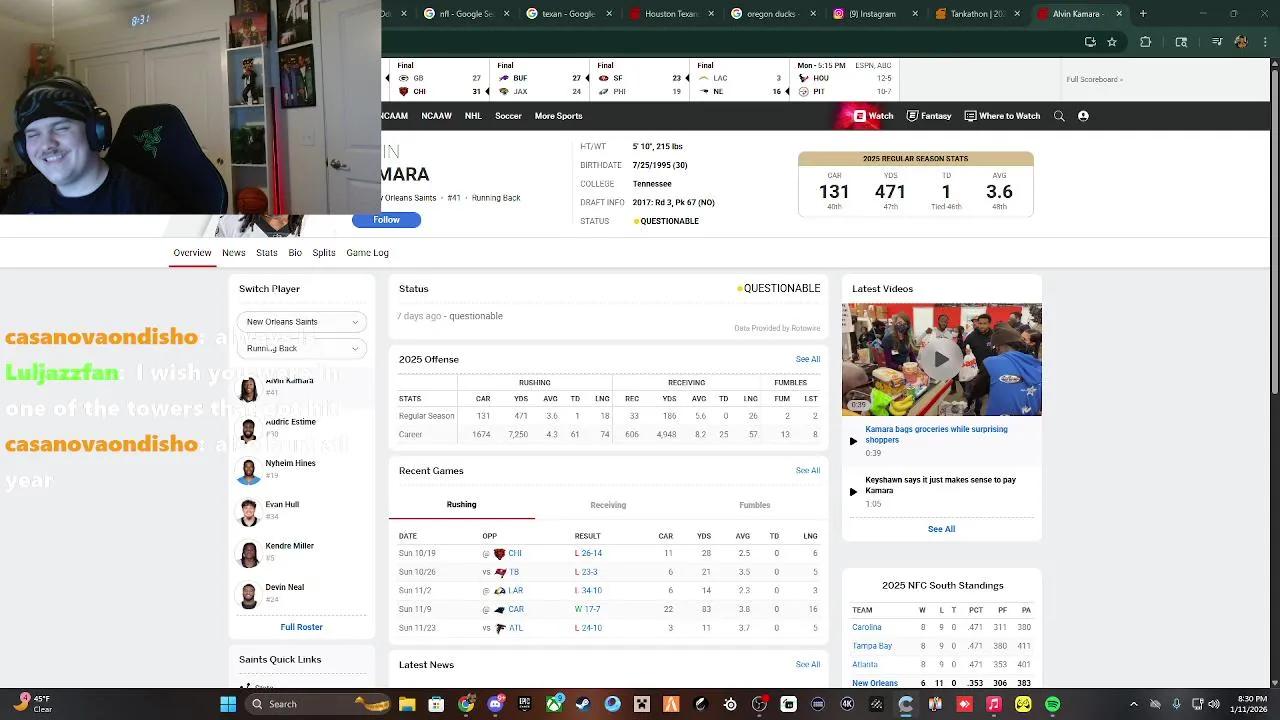This screenshot has height=720, width=1280.
Task: Open the Chrome extensions puzzle icon
Action: click(1146, 42)
